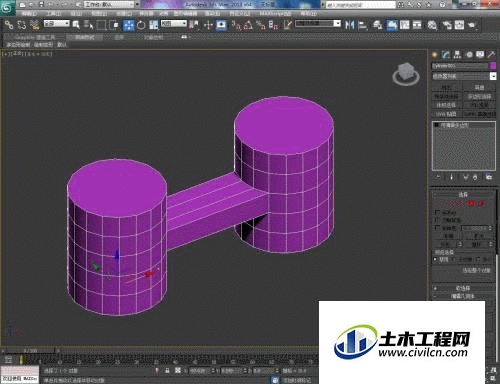
Task: Select Element sub-object level icon
Action: 481,203
